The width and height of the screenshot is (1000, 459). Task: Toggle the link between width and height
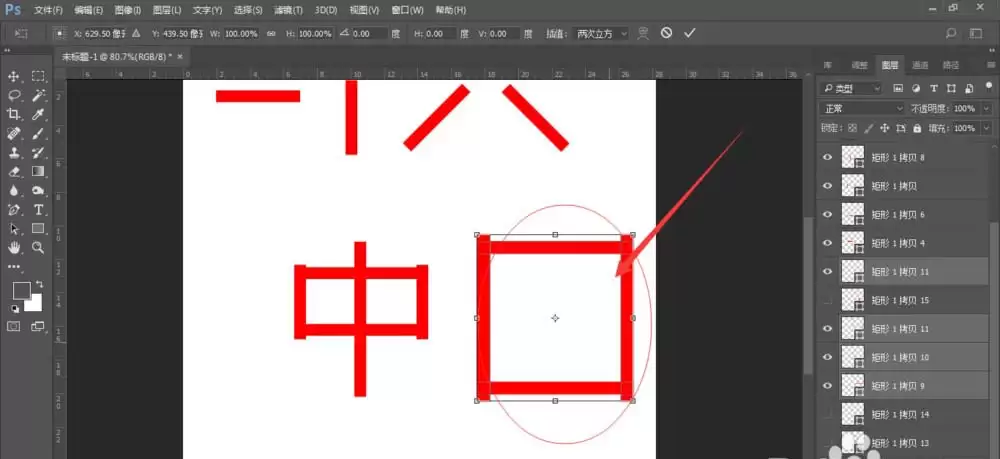[271, 33]
